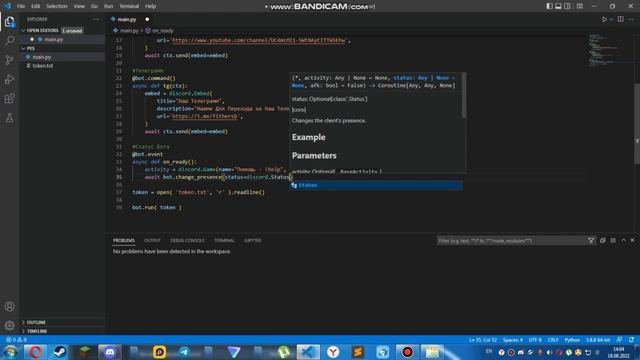Open Telegram from the taskbar
This screenshot has width=640, height=360.
pyautogui.click(x=184, y=352)
